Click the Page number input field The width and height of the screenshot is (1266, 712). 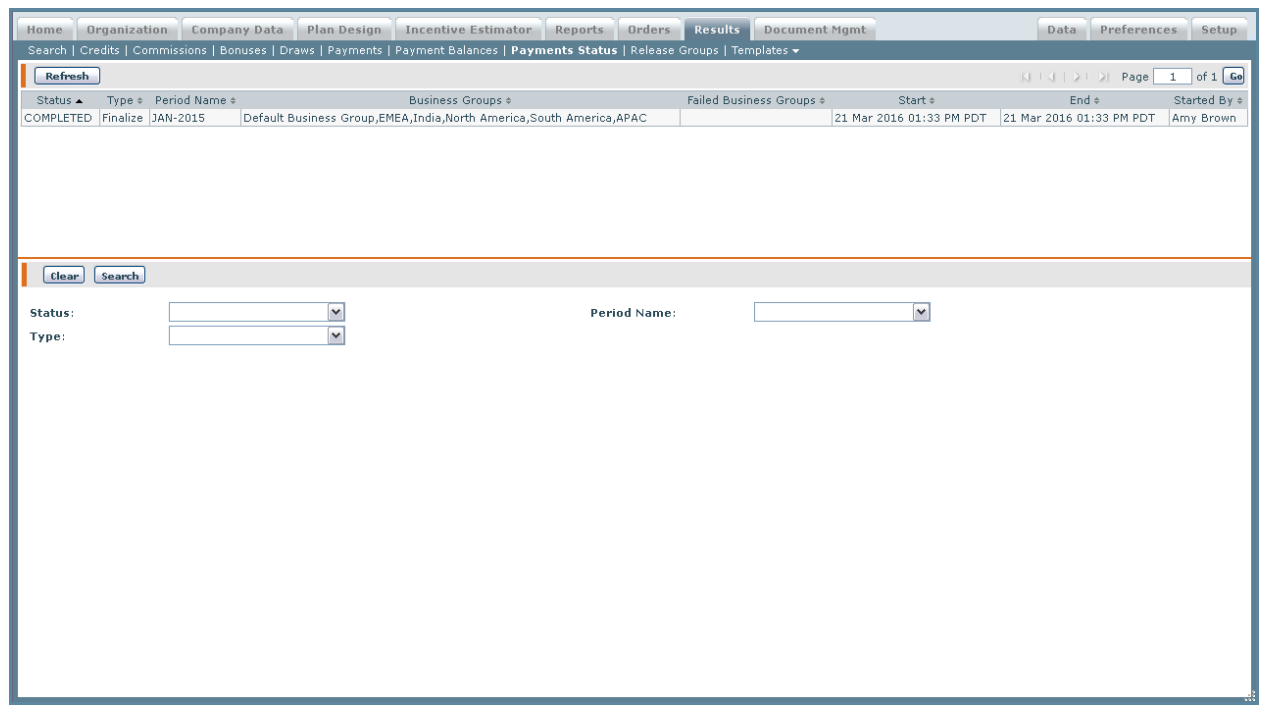pos(1172,77)
